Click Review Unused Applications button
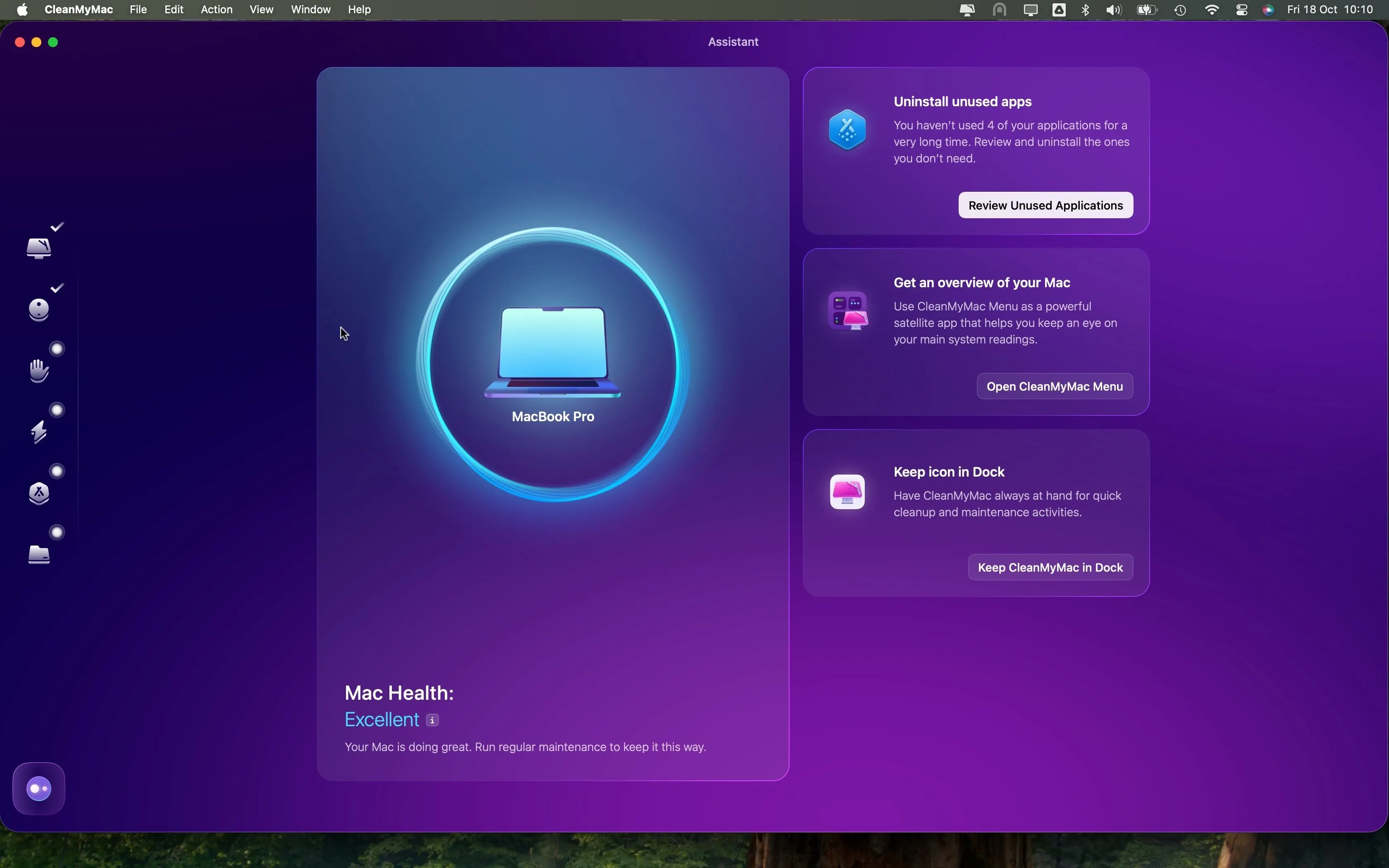The width and height of the screenshot is (1389, 868). tap(1045, 205)
